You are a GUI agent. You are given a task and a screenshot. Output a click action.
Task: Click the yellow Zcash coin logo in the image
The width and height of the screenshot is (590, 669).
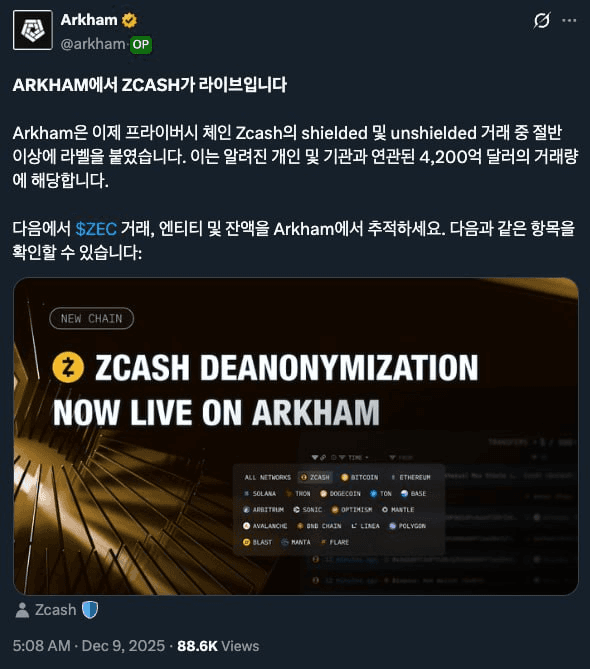click(x=68, y=367)
